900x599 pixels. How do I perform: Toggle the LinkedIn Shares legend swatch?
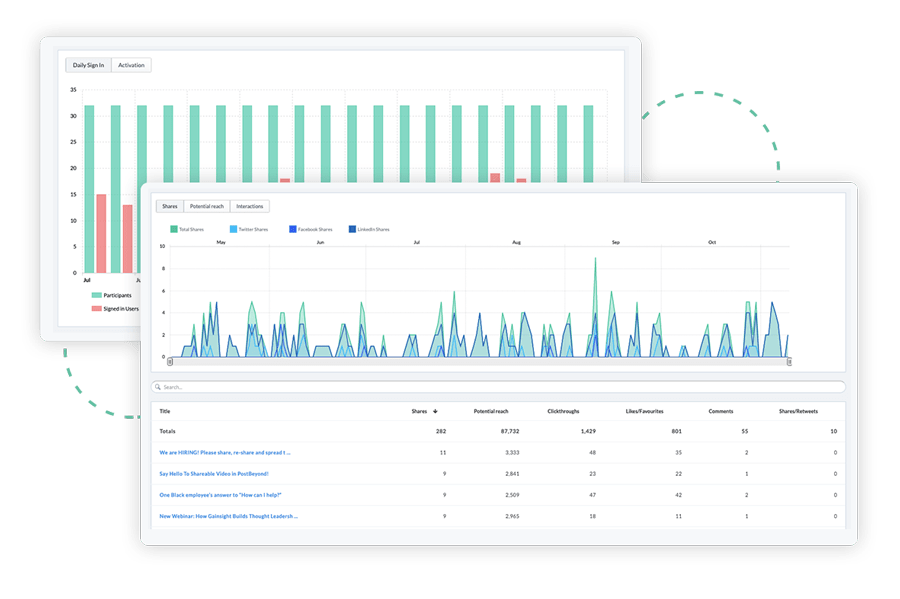click(352, 230)
